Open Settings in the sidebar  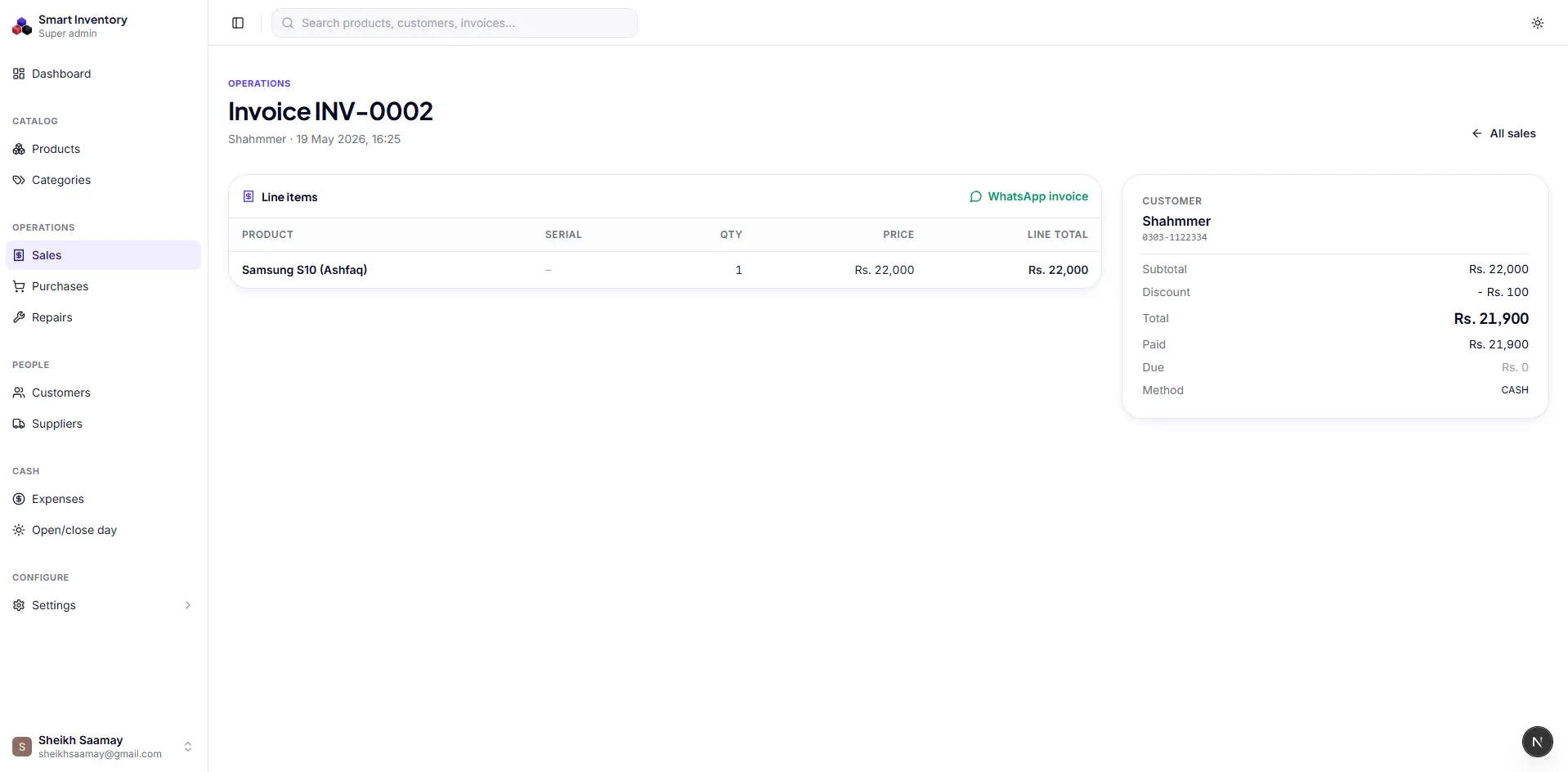pos(103,605)
